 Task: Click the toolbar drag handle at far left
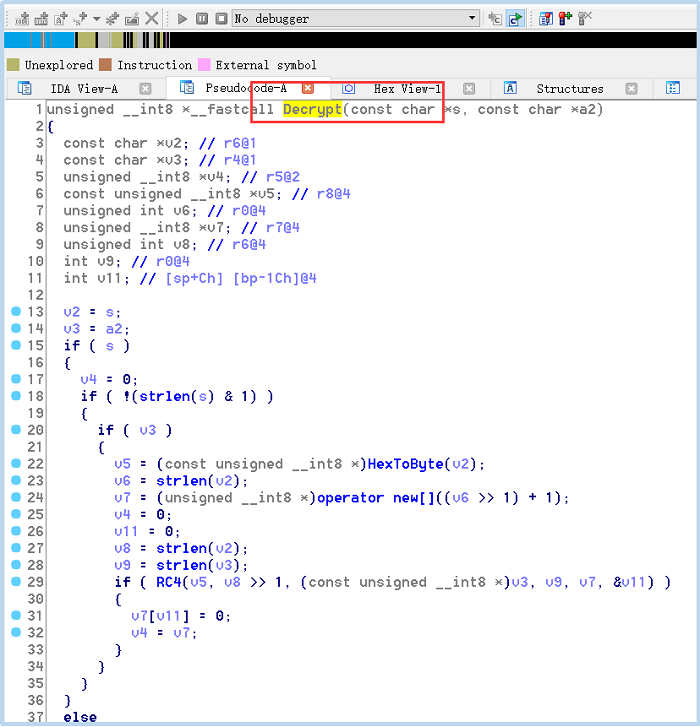coord(7,19)
